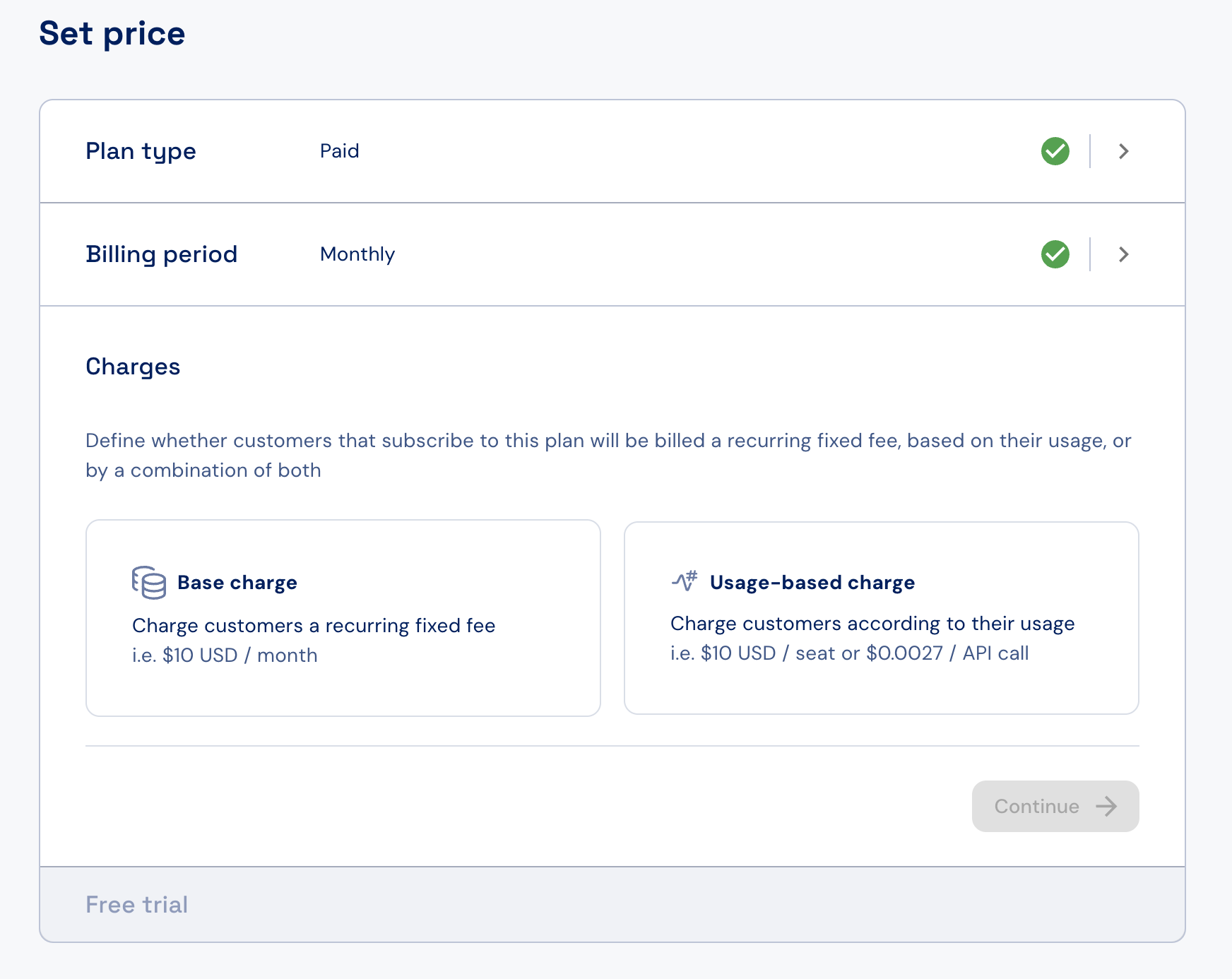The height and width of the screenshot is (979, 1232).
Task: Click the Plan type label
Action: [141, 152]
